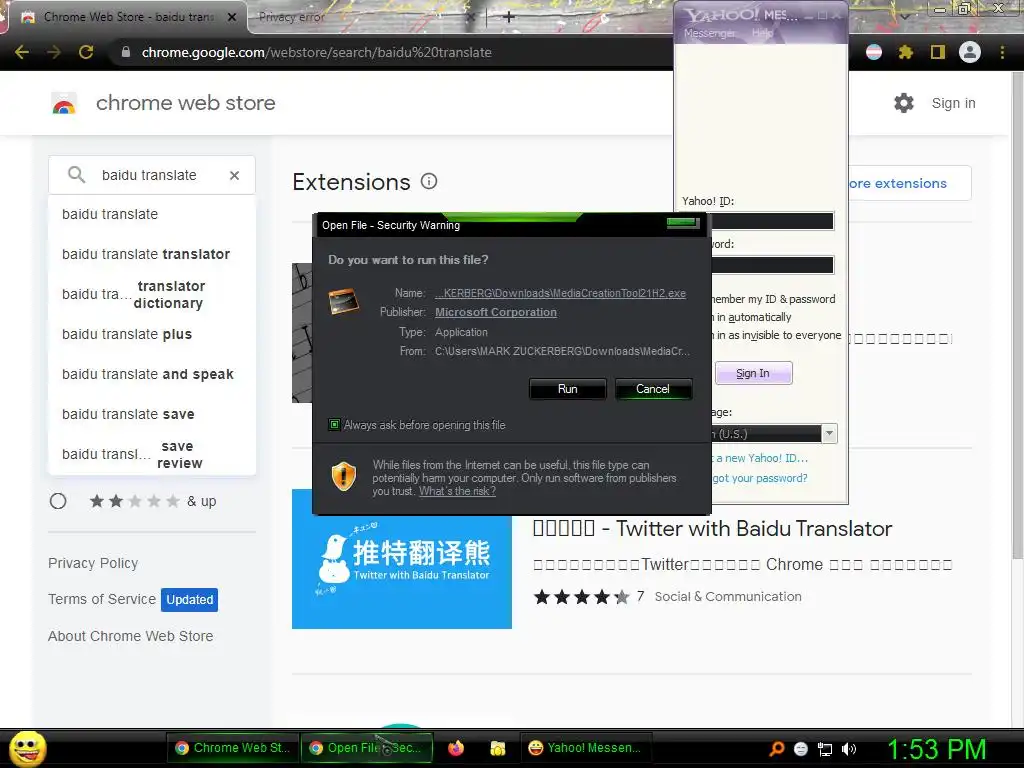Image resolution: width=1024 pixels, height=768 pixels.
Task: Open the Microsoft Corporation publisher link
Action: (x=496, y=312)
